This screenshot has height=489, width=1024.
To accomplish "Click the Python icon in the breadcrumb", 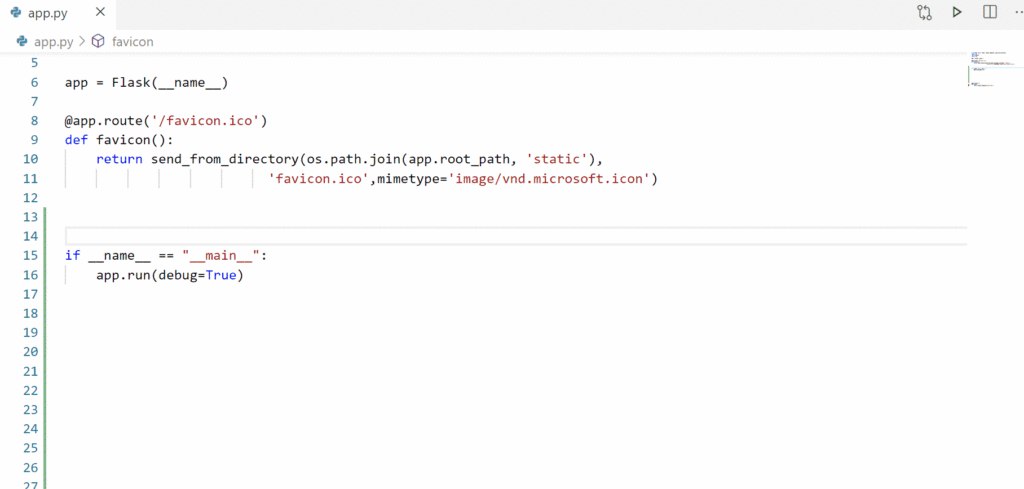I will (22, 41).
